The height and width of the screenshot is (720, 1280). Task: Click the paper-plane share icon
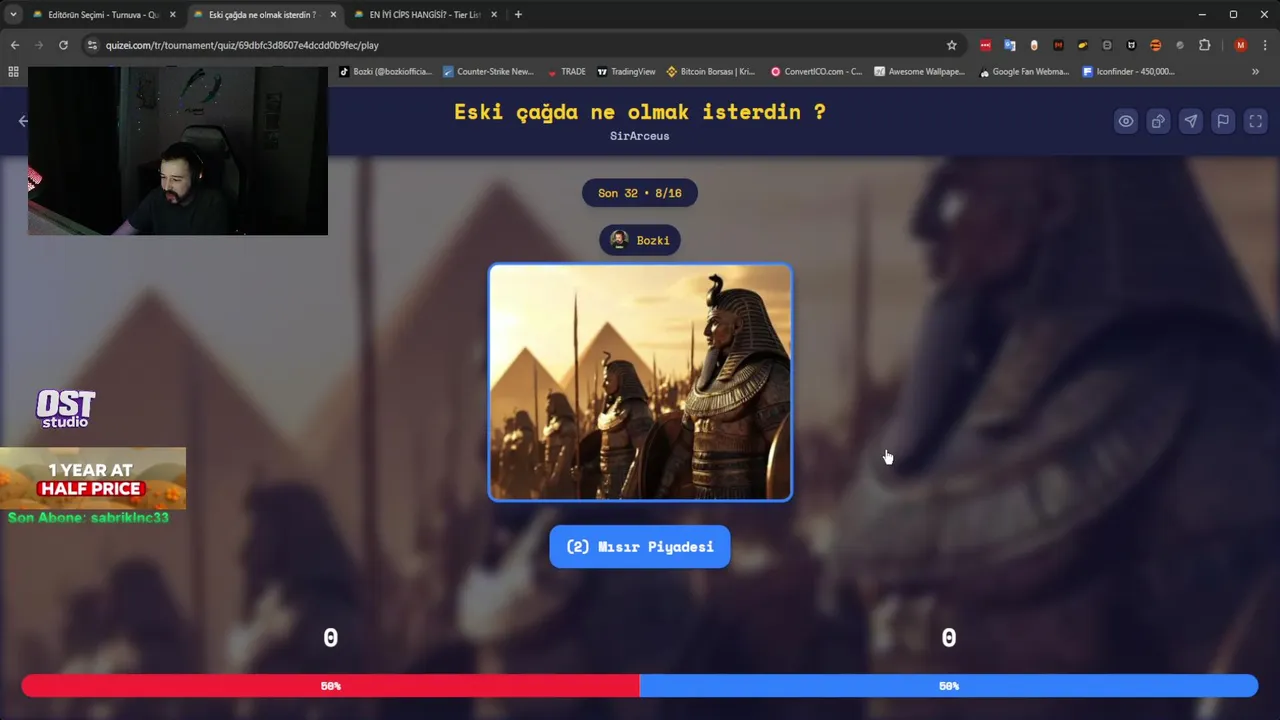1191,121
